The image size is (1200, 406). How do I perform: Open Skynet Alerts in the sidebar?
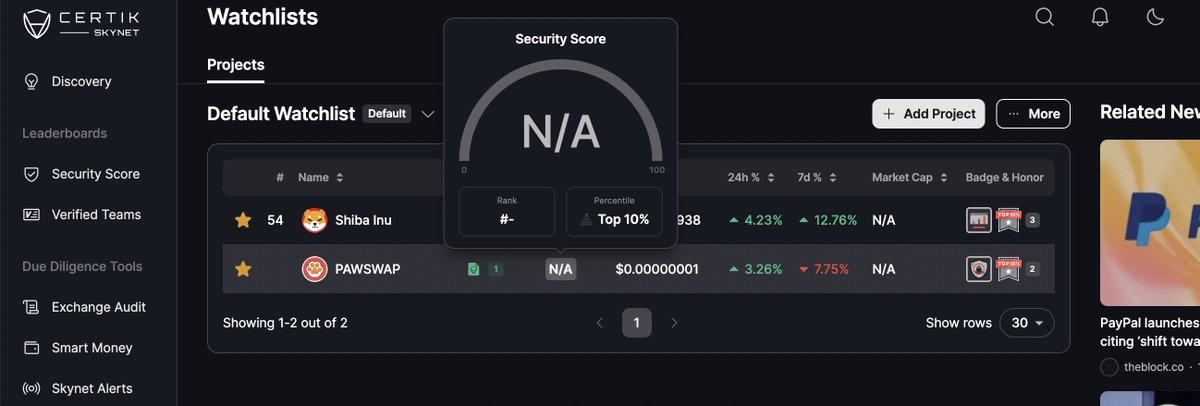point(92,388)
